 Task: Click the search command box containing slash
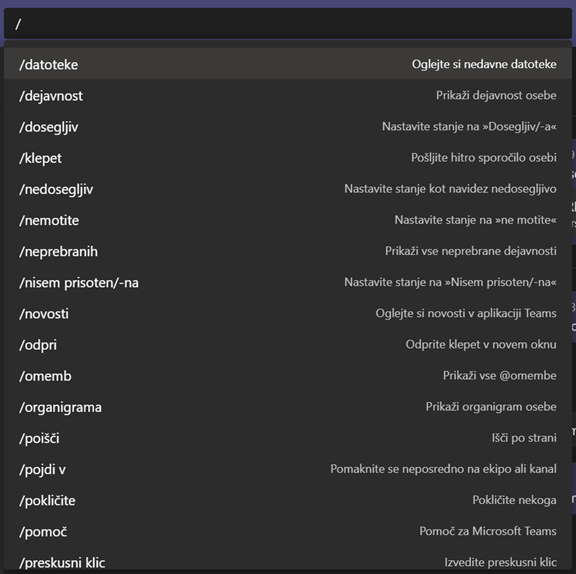[288, 24]
